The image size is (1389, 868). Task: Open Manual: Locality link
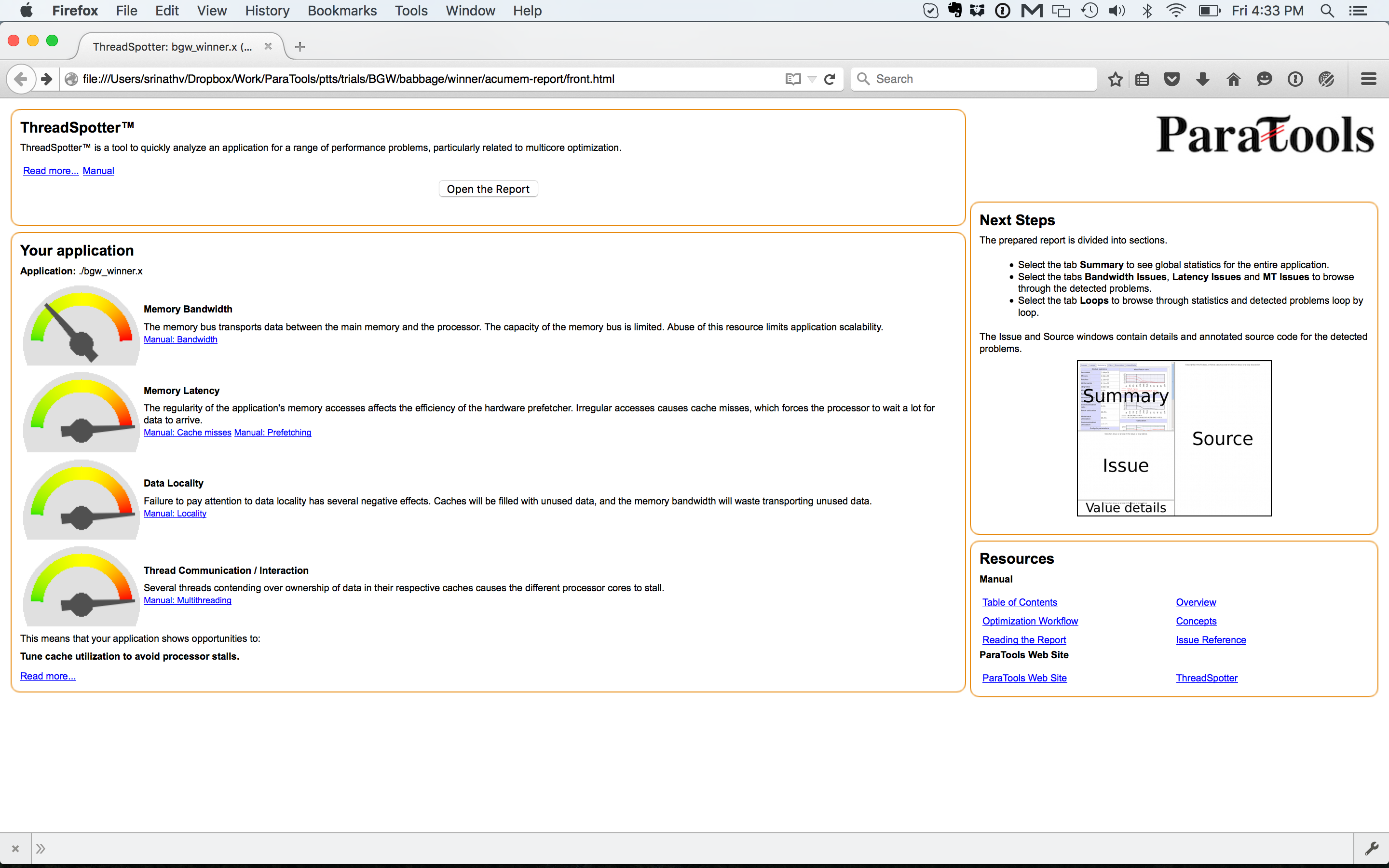tap(175, 513)
